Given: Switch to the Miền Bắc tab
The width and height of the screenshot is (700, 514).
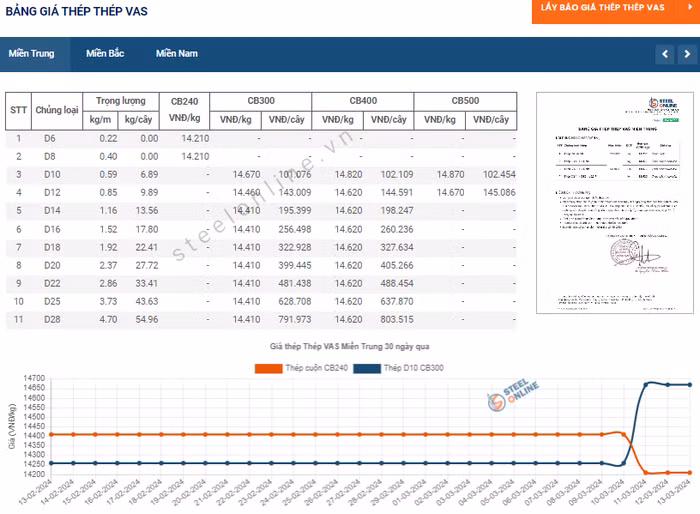Looking at the screenshot, I should [105, 54].
